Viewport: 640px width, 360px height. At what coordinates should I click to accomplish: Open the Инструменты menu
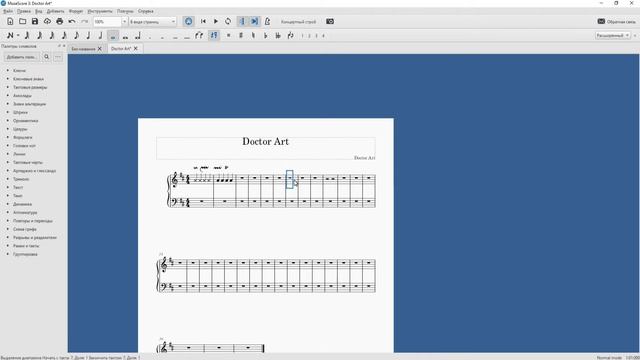click(100, 11)
